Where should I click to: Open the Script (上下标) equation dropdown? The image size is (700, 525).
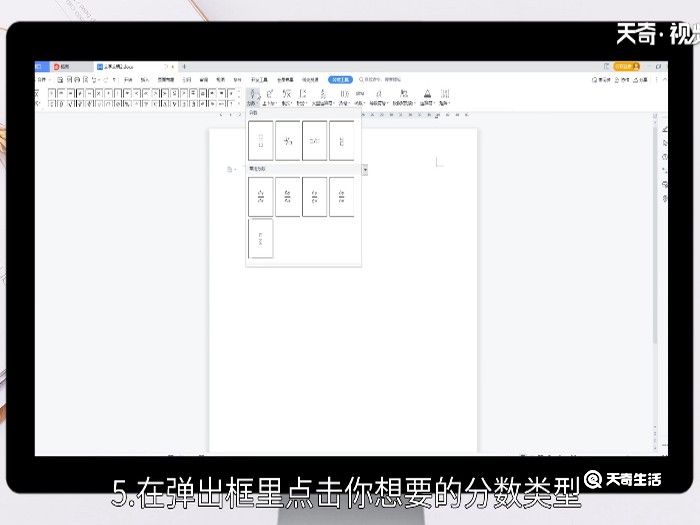[x=270, y=97]
